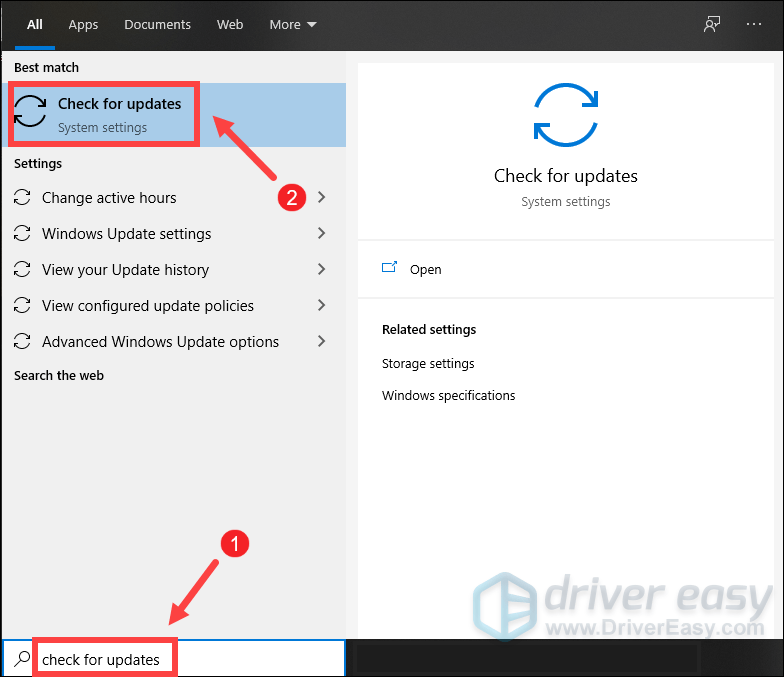
Task: Select the Web filter tab
Action: (230, 24)
